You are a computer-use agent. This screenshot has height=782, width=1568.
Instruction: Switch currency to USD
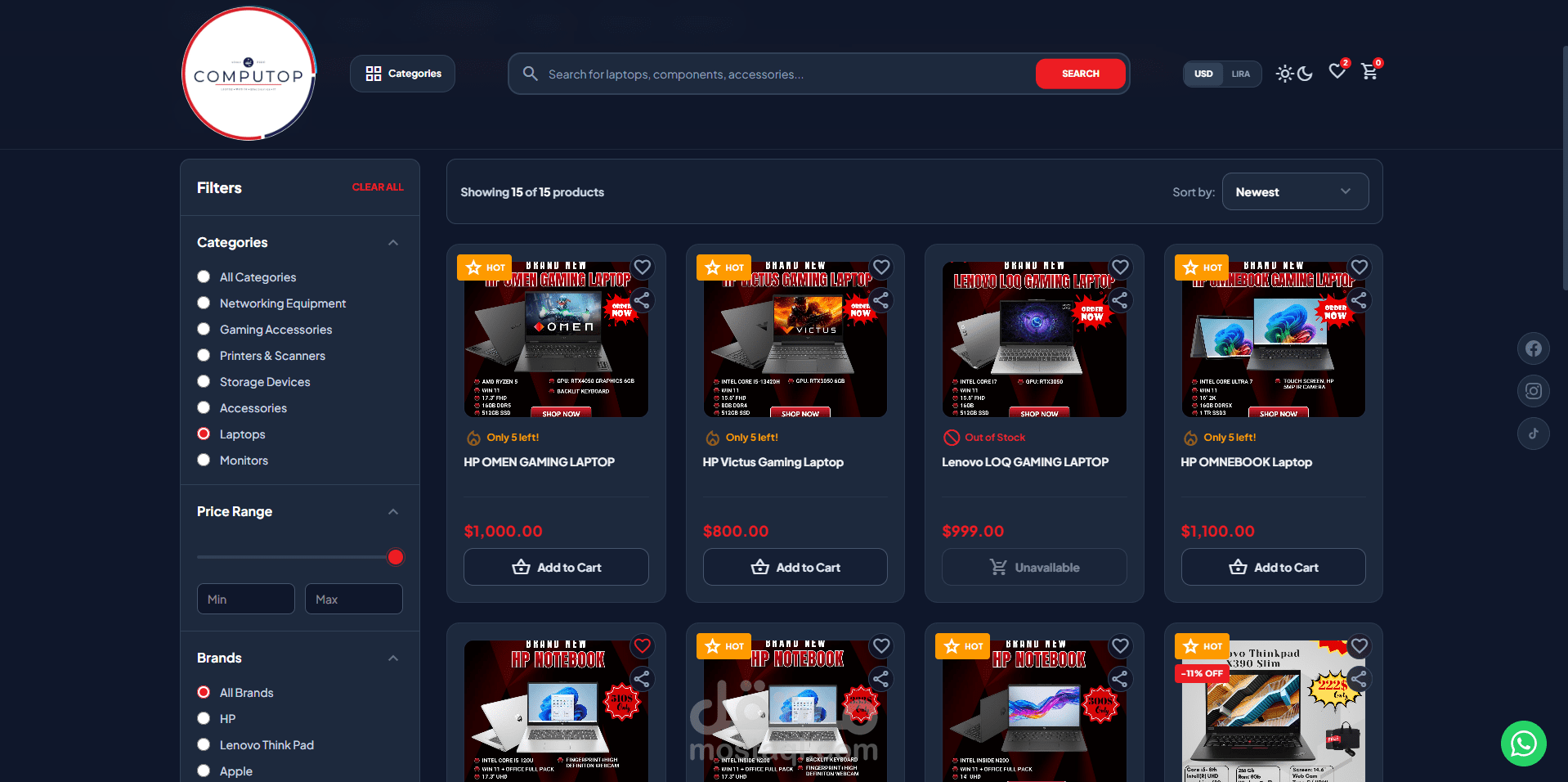tap(1203, 74)
